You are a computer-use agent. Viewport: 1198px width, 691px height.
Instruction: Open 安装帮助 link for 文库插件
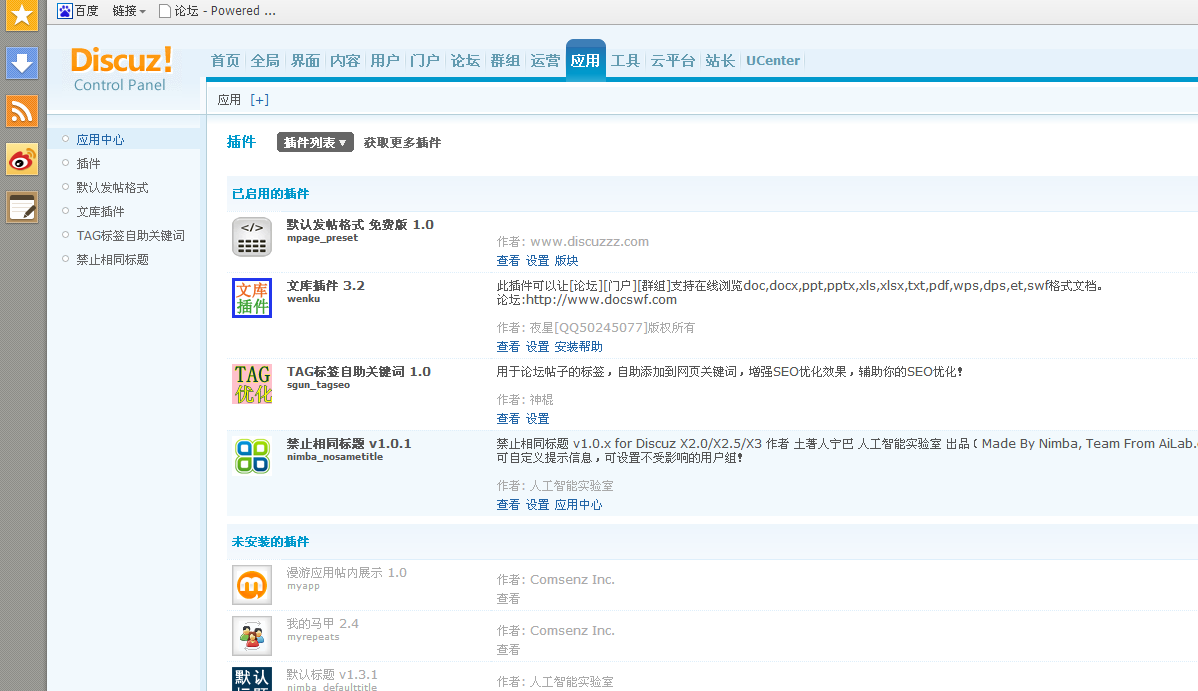point(579,347)
